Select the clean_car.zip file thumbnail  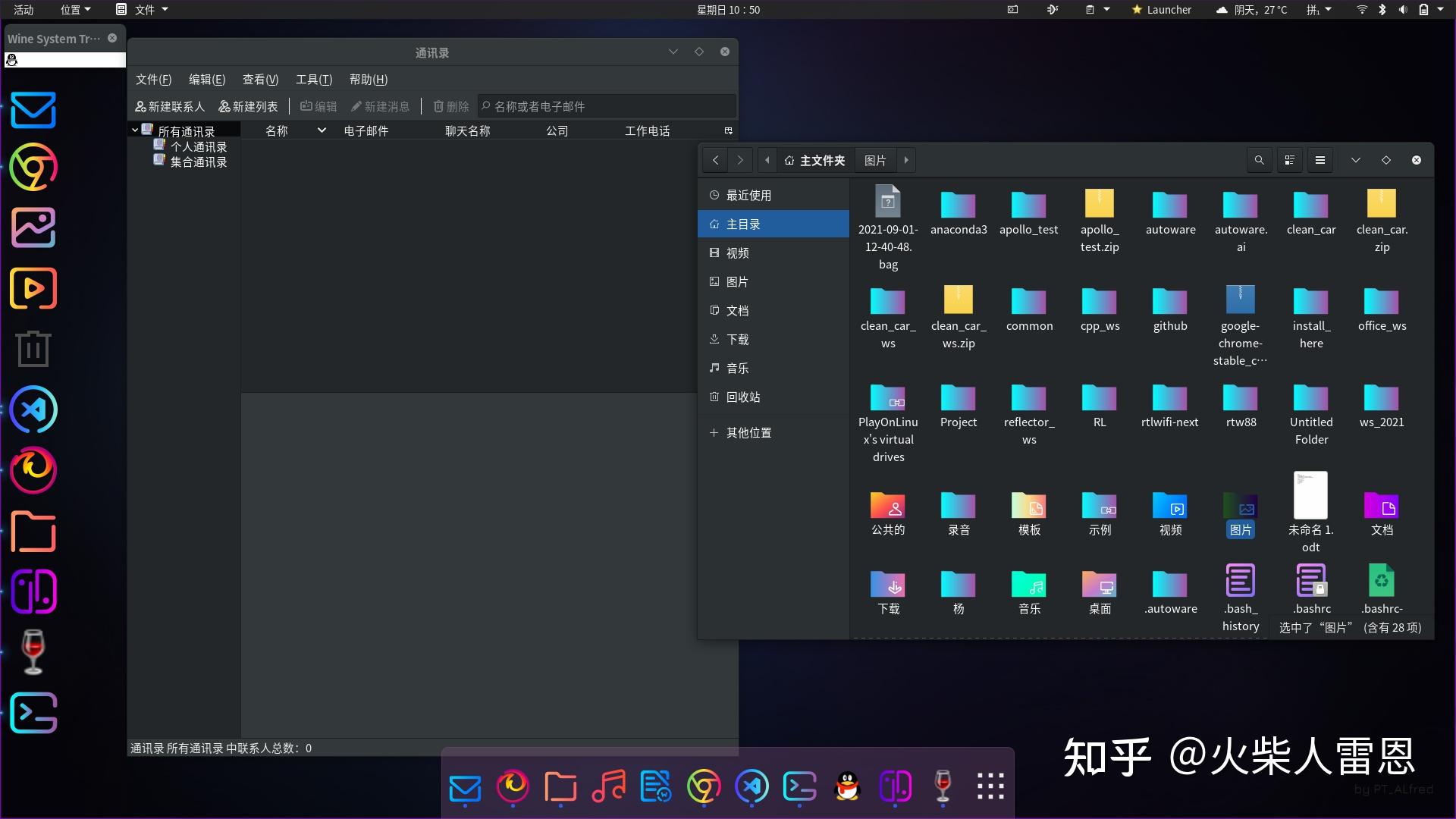point(1381,205)
